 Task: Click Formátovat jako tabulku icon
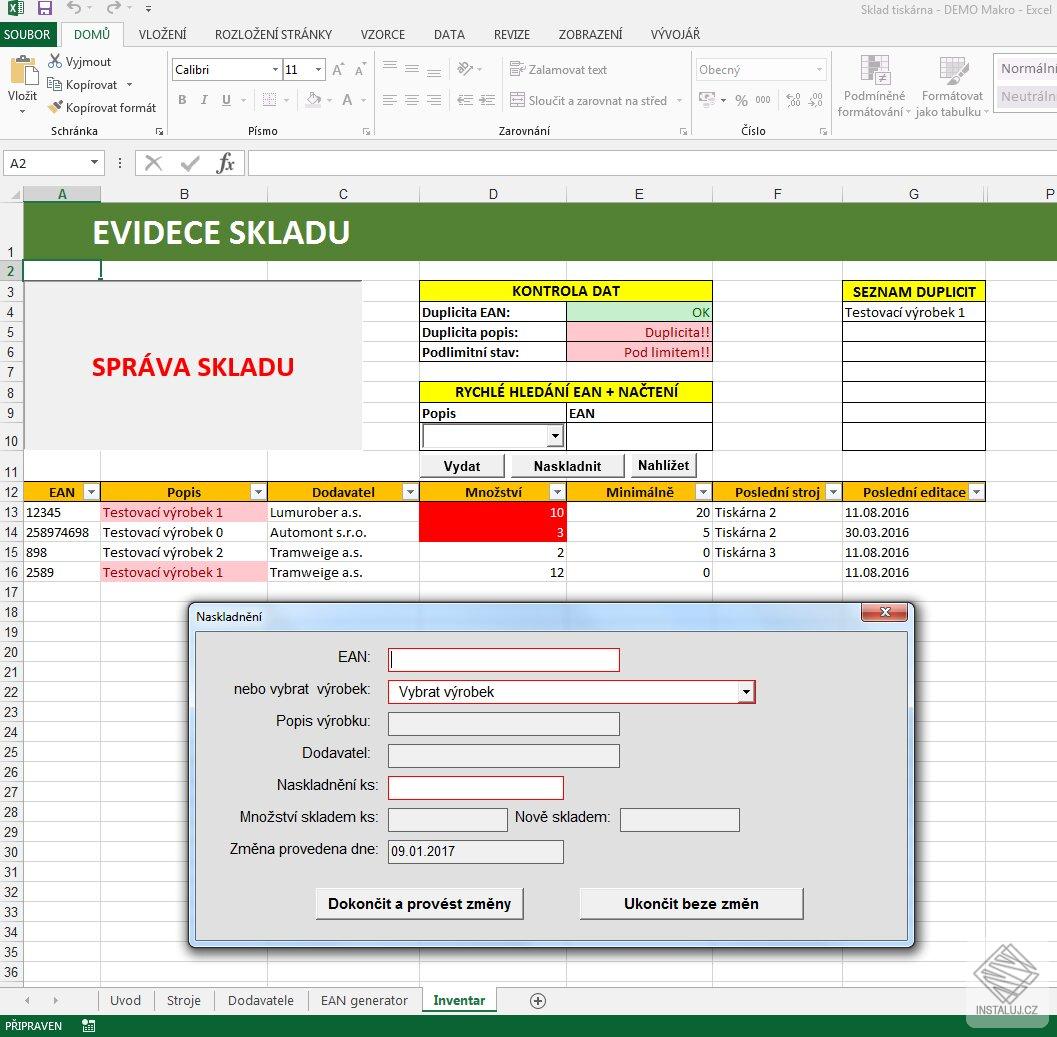point(952,86)
